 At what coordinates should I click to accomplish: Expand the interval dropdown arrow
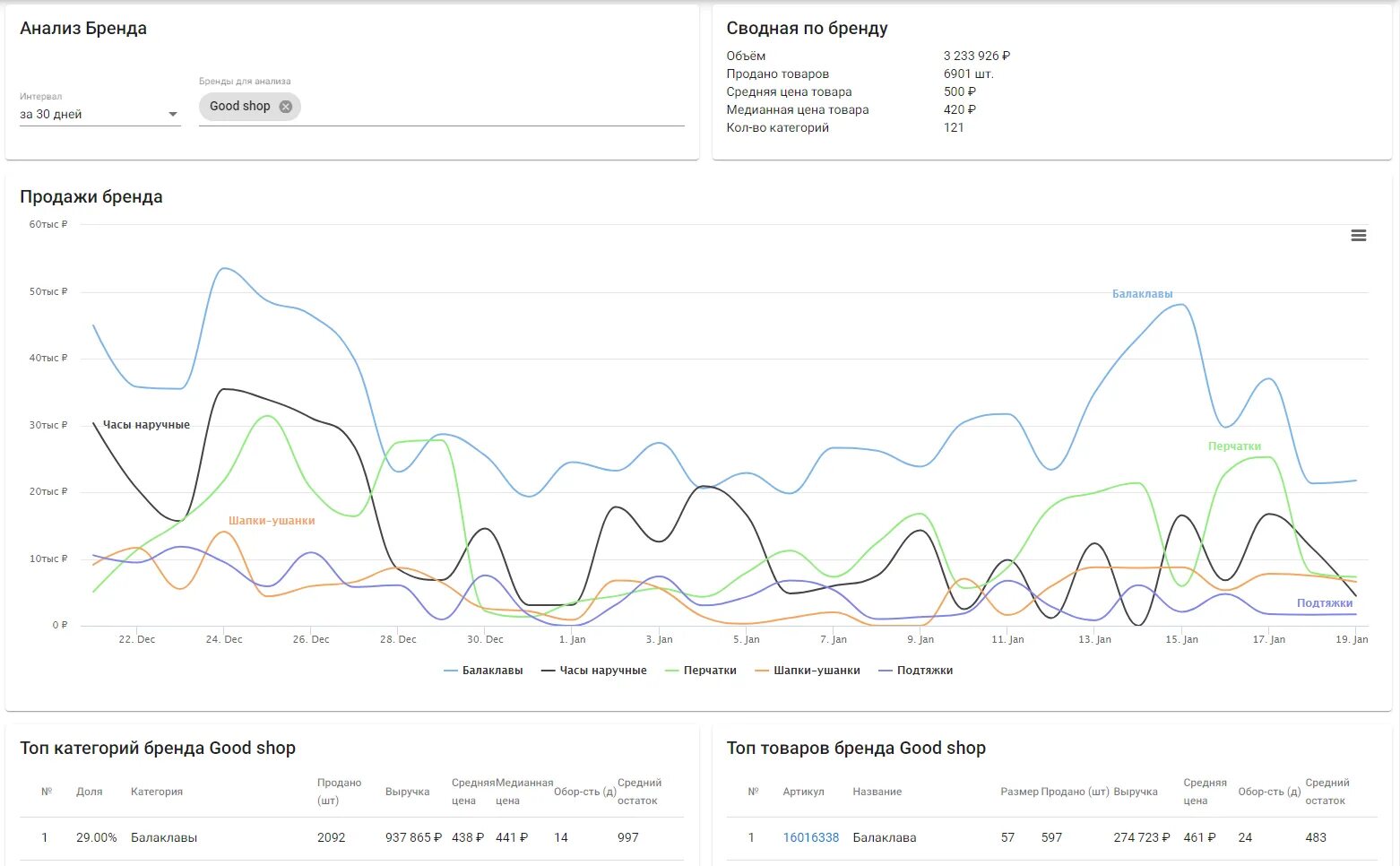(x=173, y=115)
